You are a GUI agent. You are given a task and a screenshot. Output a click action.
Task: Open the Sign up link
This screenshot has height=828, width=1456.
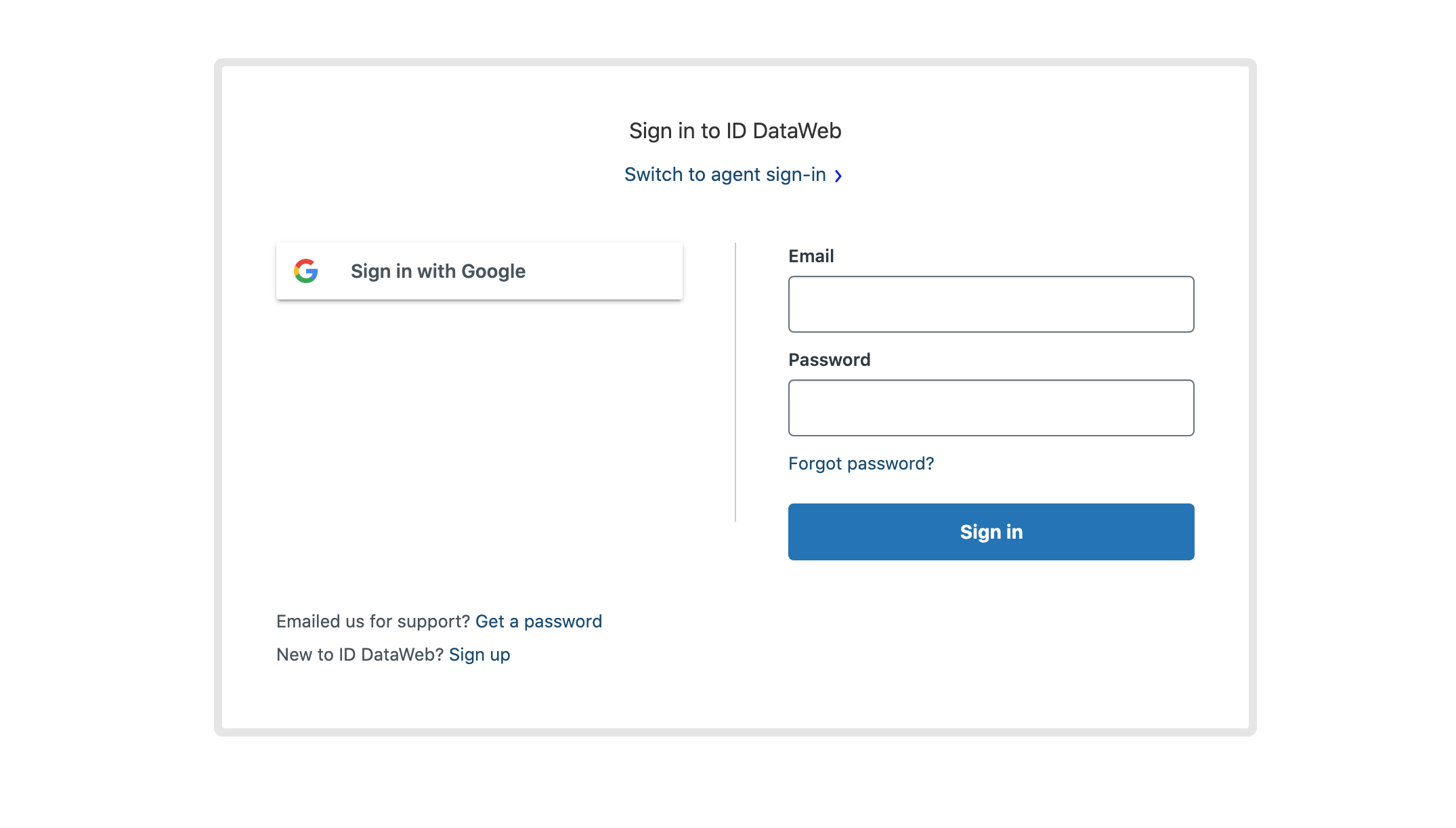click(479, 655)
